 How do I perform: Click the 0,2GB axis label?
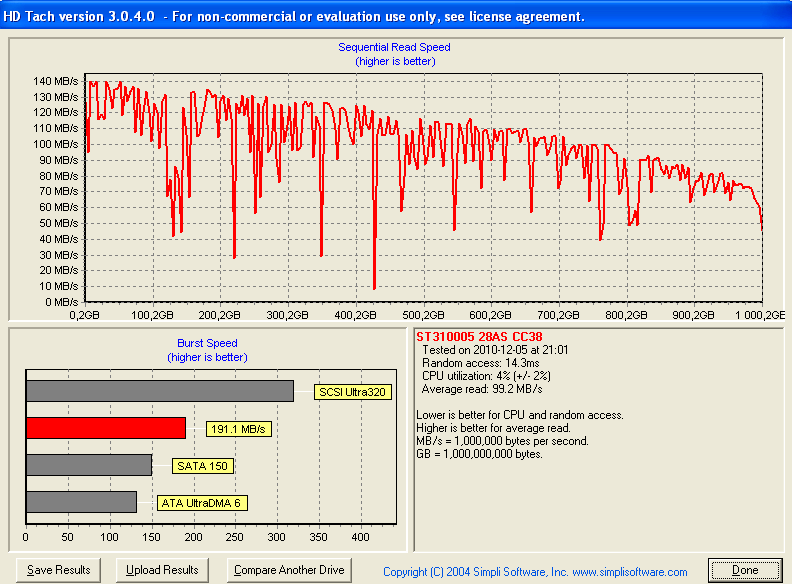[84, 315]
